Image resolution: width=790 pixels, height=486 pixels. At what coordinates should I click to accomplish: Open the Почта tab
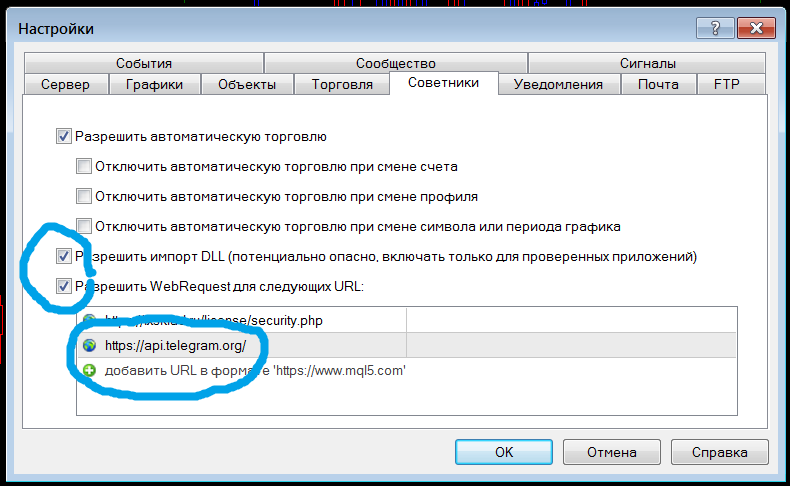pos(658,84)
